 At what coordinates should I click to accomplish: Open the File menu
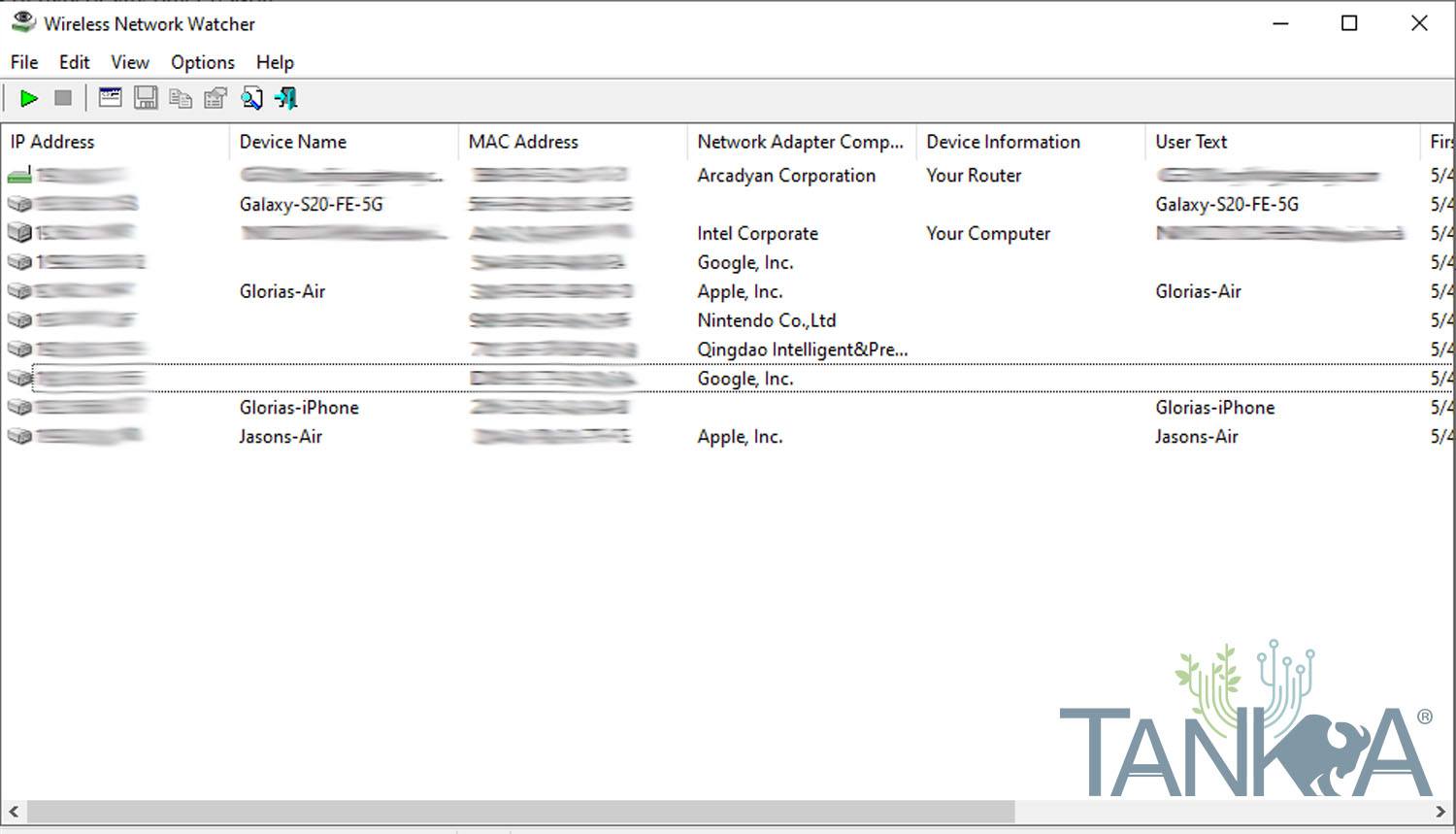(24, 62)
